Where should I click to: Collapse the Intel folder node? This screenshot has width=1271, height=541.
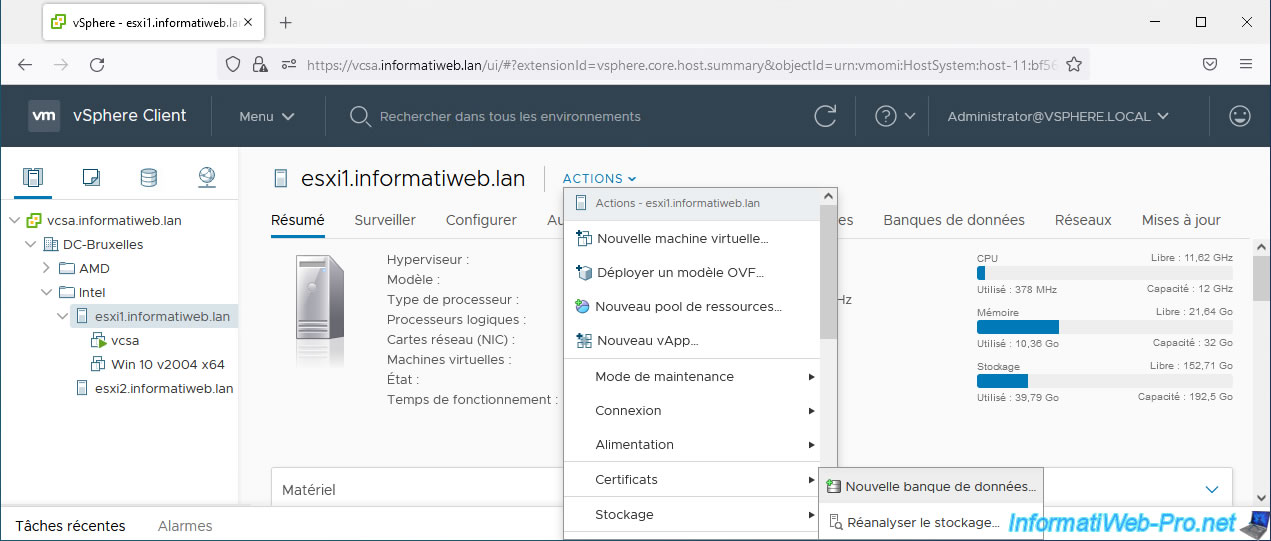pos(46,292)
